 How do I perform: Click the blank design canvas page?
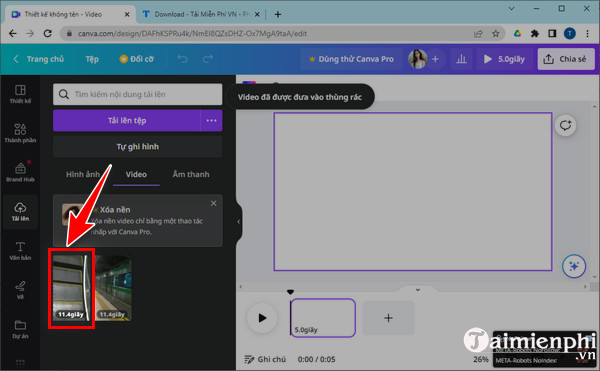pos(413,192)
